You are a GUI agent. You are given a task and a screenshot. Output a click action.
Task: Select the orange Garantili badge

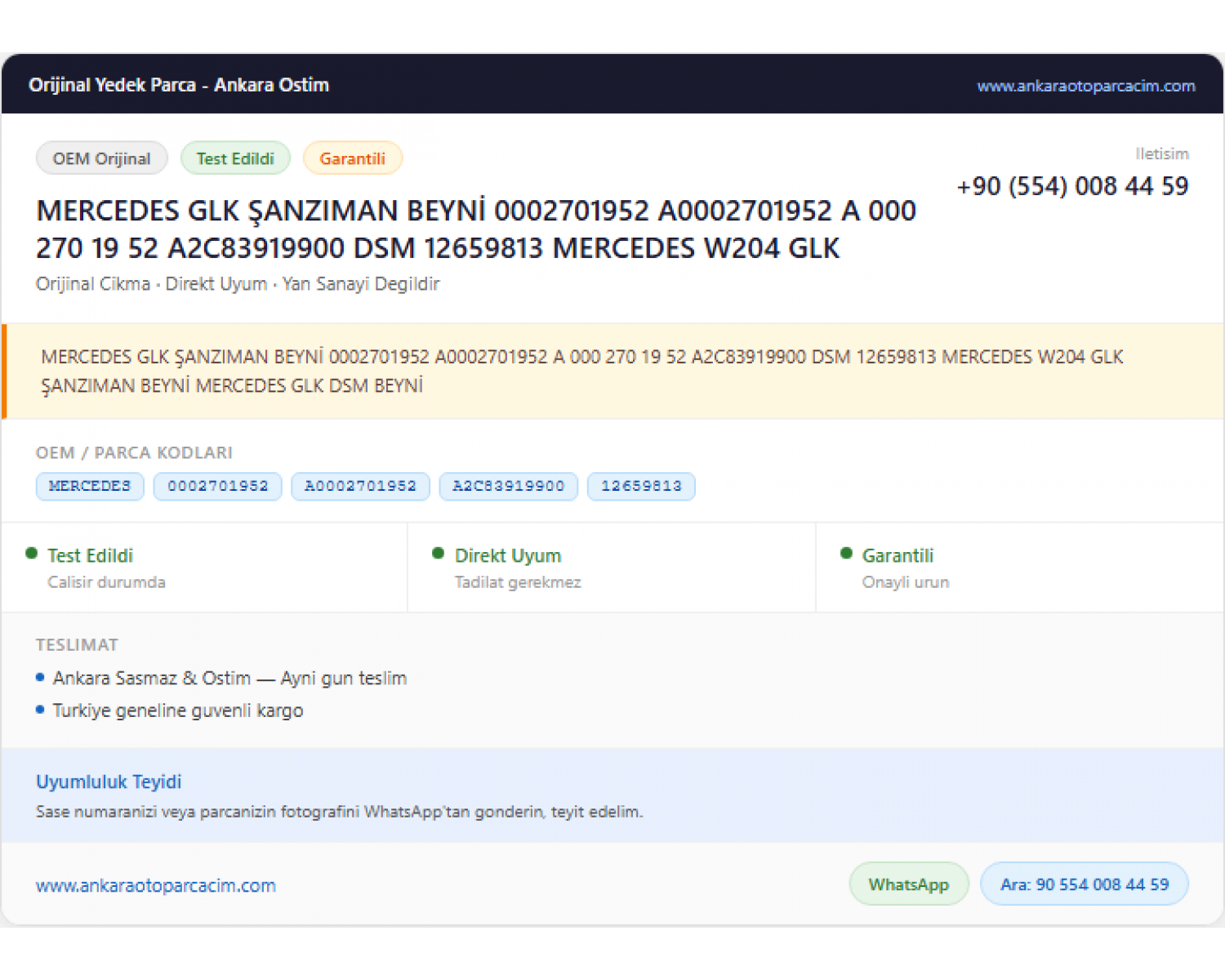pos(353,158)
